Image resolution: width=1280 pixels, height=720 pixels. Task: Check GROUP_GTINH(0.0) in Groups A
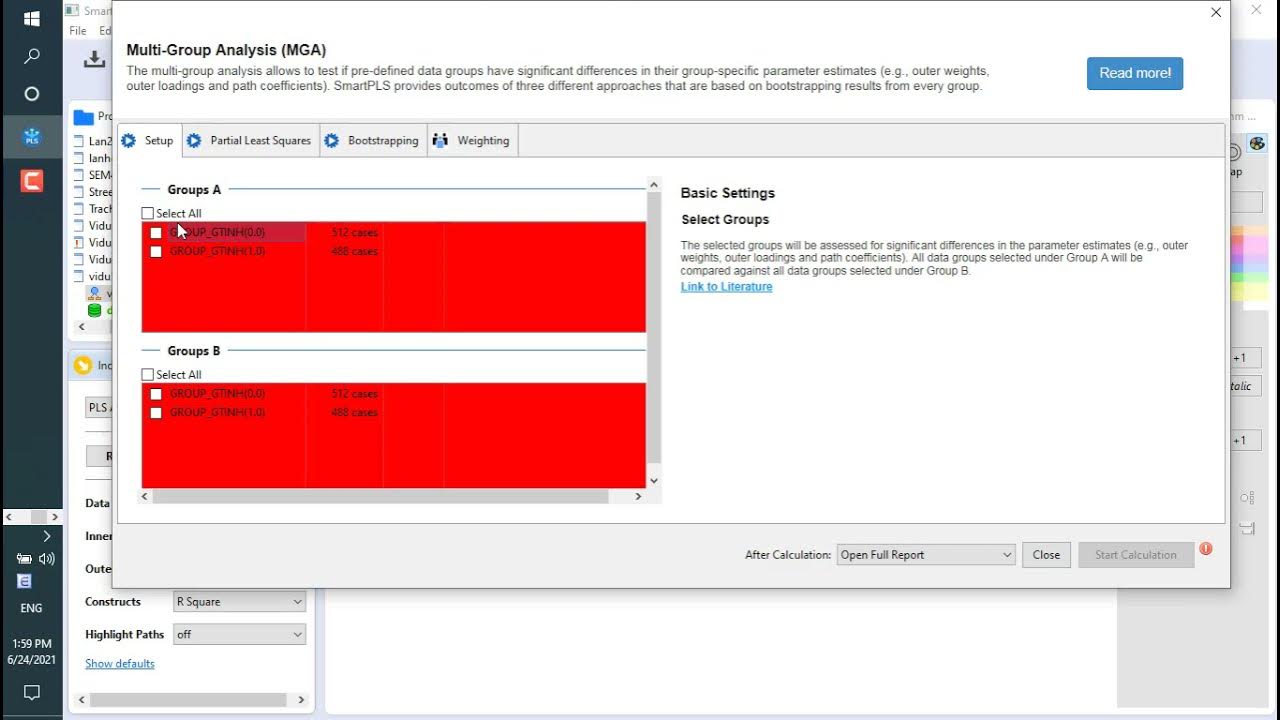coord(156,233)
